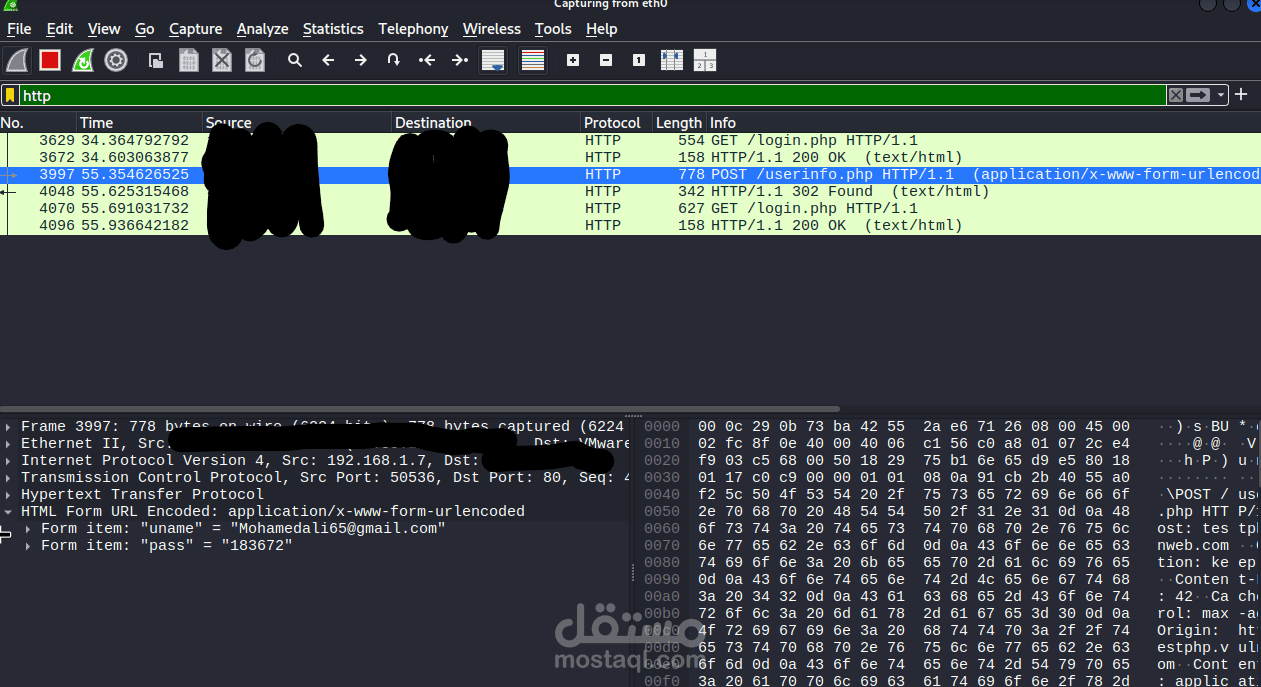
Task: Click the reload capture file icon
Action: coord(255,61)
